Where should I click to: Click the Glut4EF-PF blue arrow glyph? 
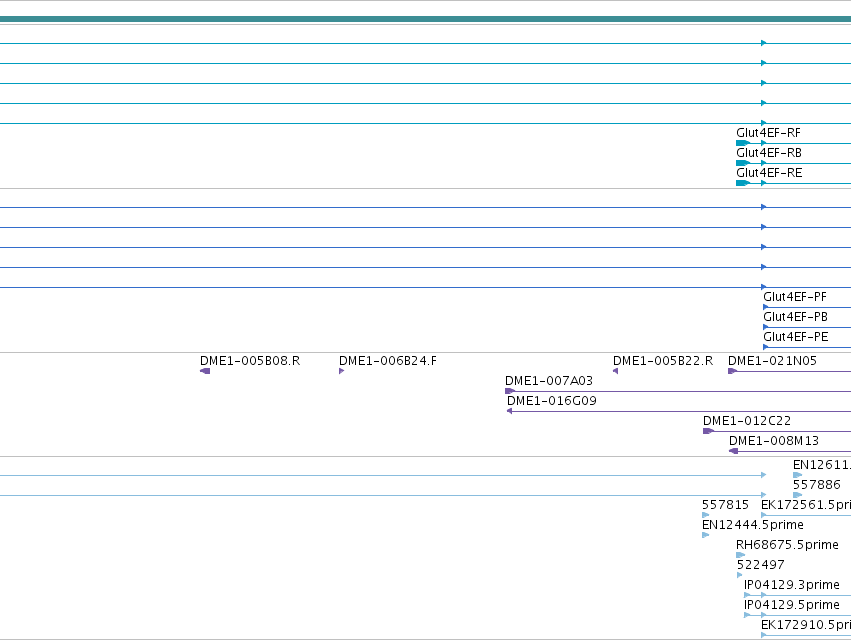(x=766, y=307)
